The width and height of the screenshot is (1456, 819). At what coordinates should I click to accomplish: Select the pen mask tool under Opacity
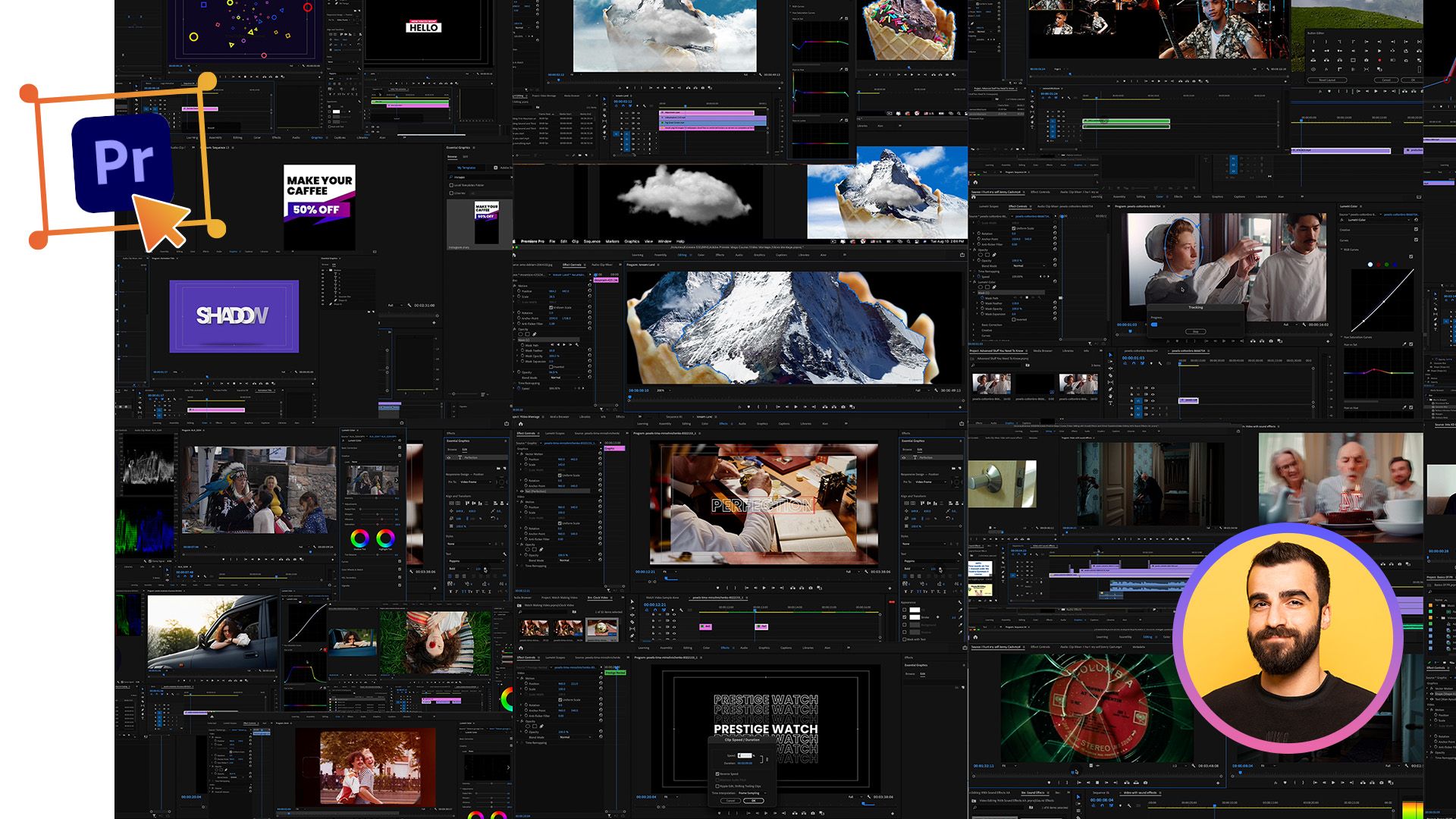pyautogui.click(x=534, y=334)
